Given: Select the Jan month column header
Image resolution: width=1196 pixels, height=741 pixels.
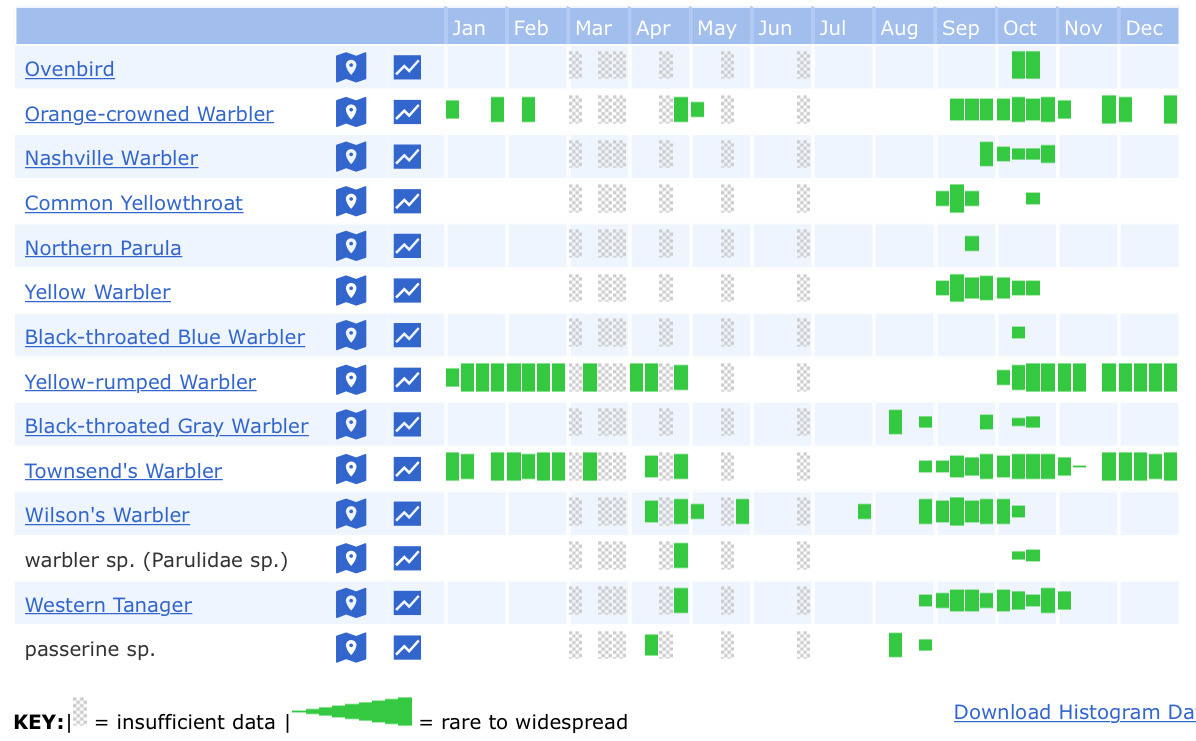Looking at the screenshot, I should tap(468, 28).
